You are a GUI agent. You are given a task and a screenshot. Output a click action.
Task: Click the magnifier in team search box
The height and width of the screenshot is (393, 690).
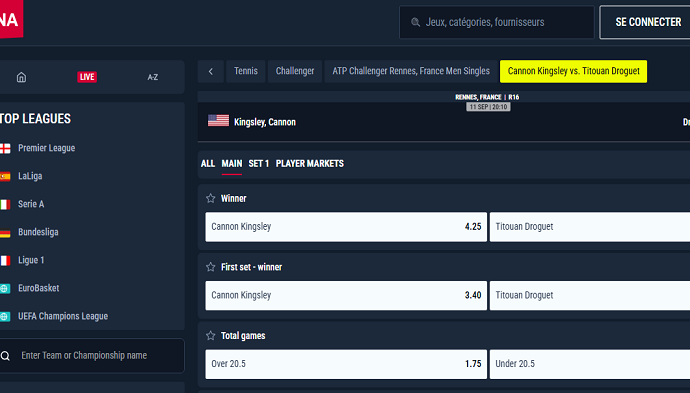(x=5, y=356)
